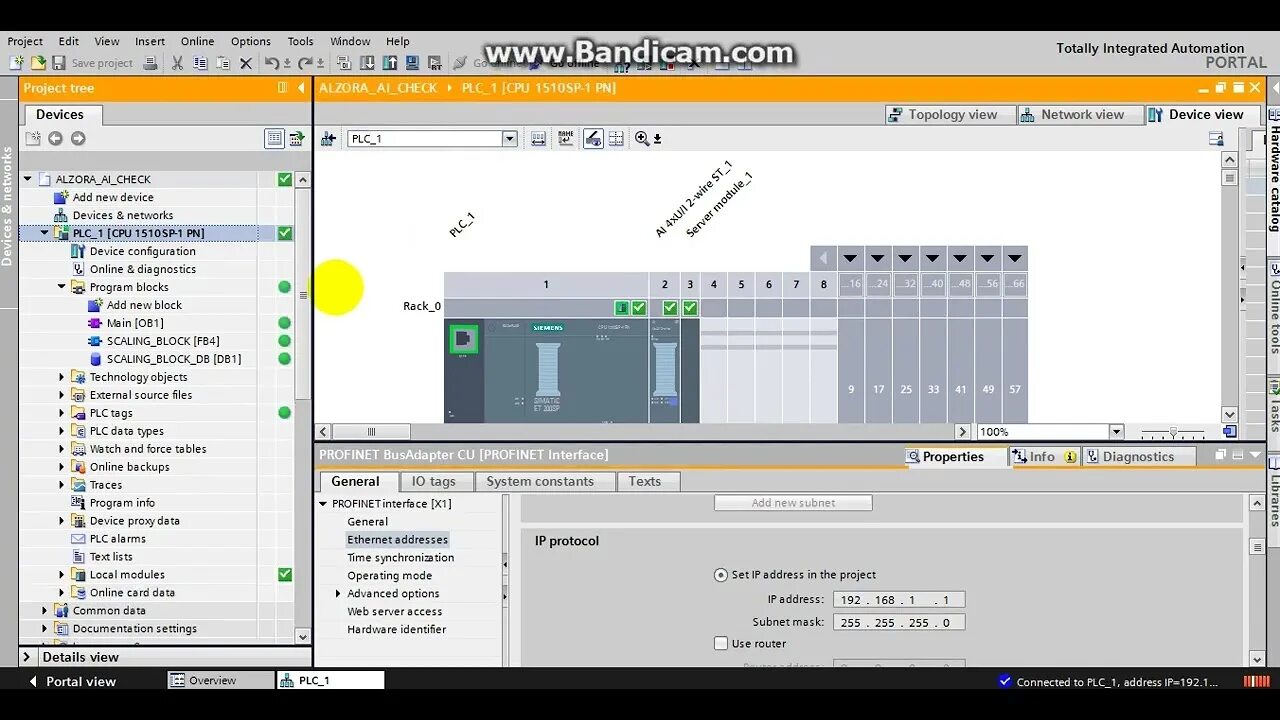Click the IP address input field
Image resolution: width=1280 pixels, height=720 pixels.
[899, 600]
